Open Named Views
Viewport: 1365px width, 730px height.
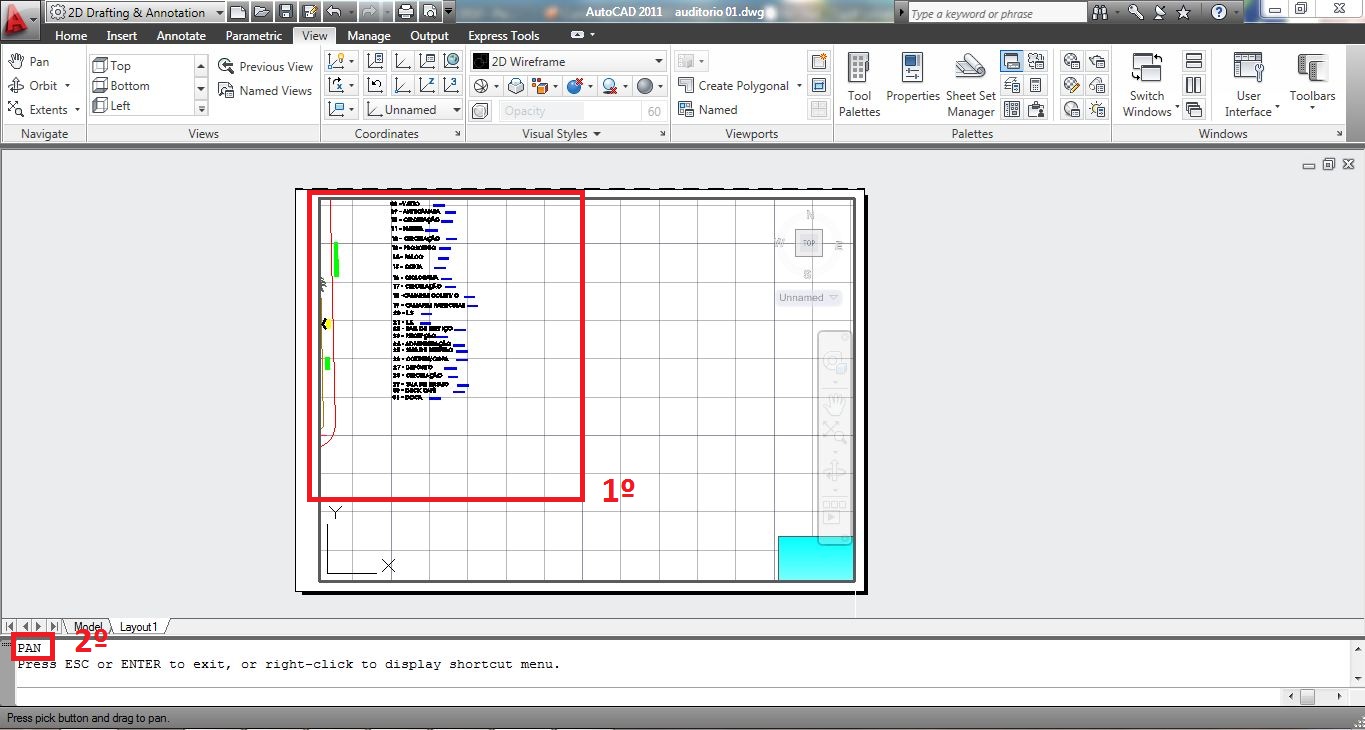(x=265, y=91)
